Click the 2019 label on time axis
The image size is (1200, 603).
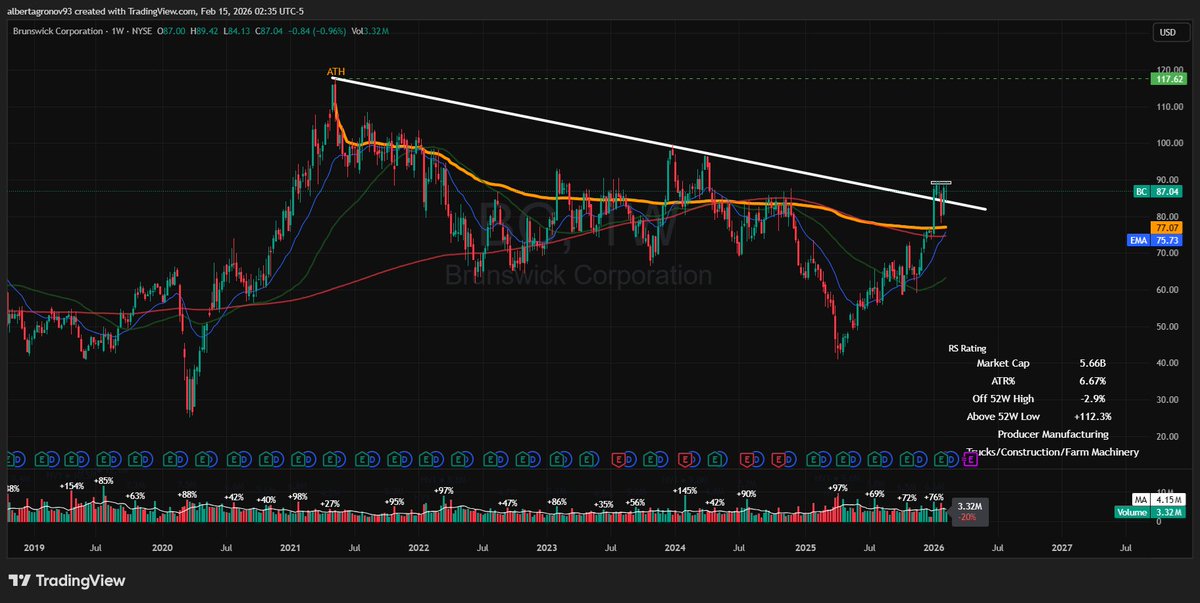pyautogui.click(x=34, y=548)
